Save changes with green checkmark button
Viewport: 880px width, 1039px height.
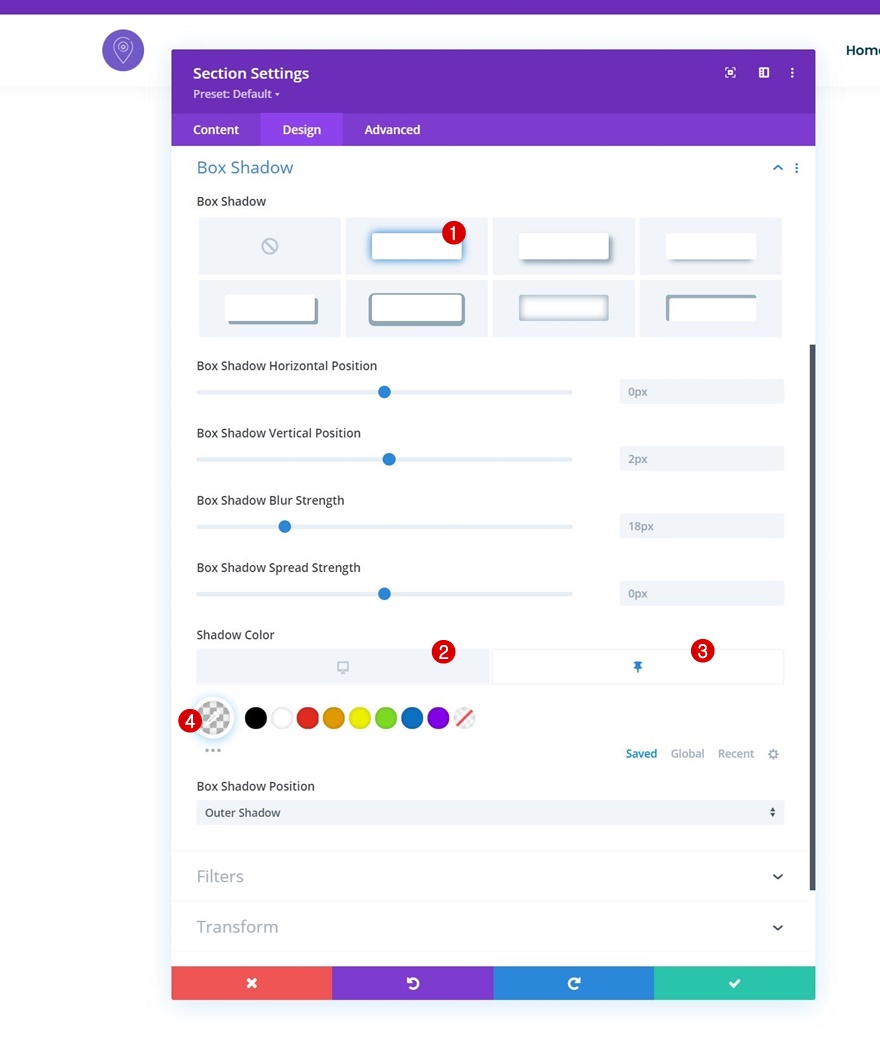[x=734, y=983]
